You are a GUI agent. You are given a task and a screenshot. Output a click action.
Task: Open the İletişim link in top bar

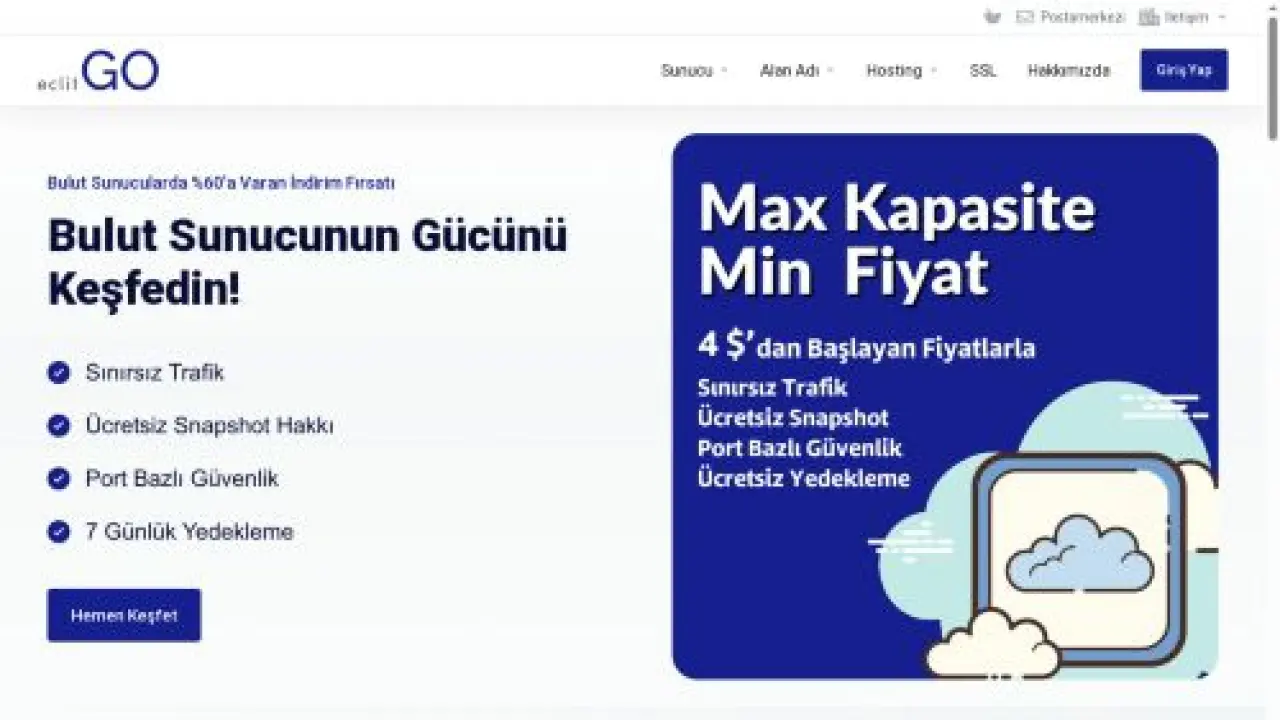click(x=1187, y=17)
